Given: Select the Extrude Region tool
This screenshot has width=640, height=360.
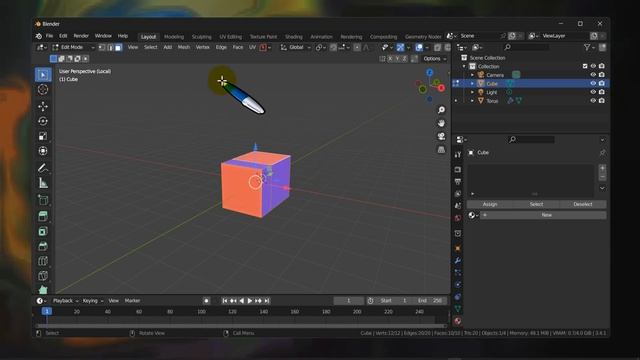Looking at the screenshot, I should (x=43, y=216).
